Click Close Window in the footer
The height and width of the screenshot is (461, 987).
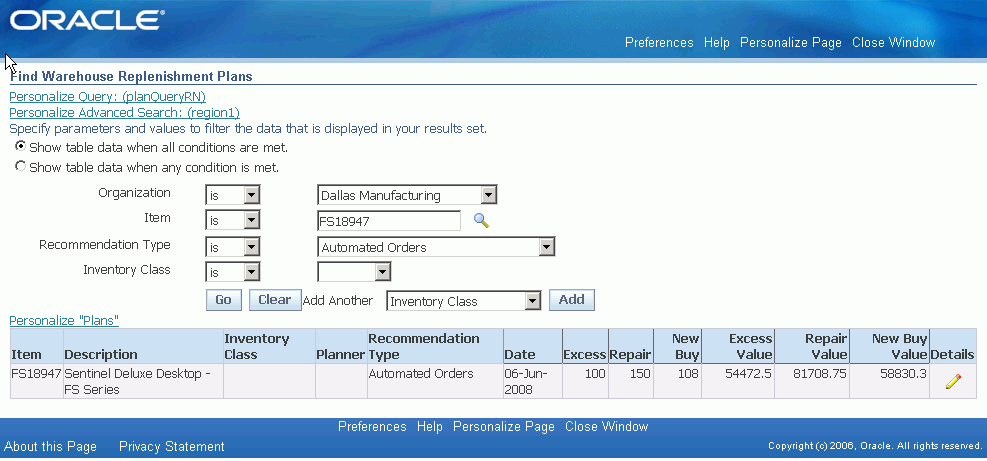[x=606, y=426]
